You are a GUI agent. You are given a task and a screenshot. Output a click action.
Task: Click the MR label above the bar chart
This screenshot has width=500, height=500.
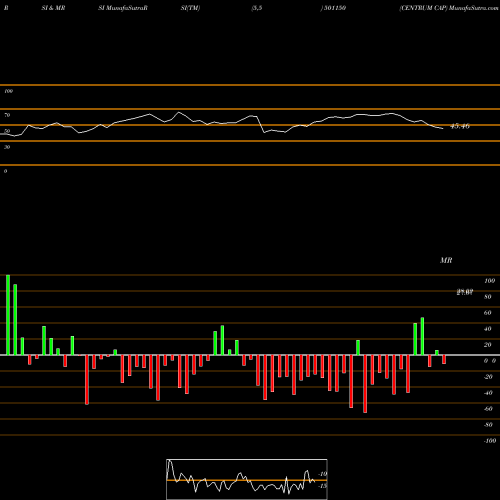click(x=446, y=260)
